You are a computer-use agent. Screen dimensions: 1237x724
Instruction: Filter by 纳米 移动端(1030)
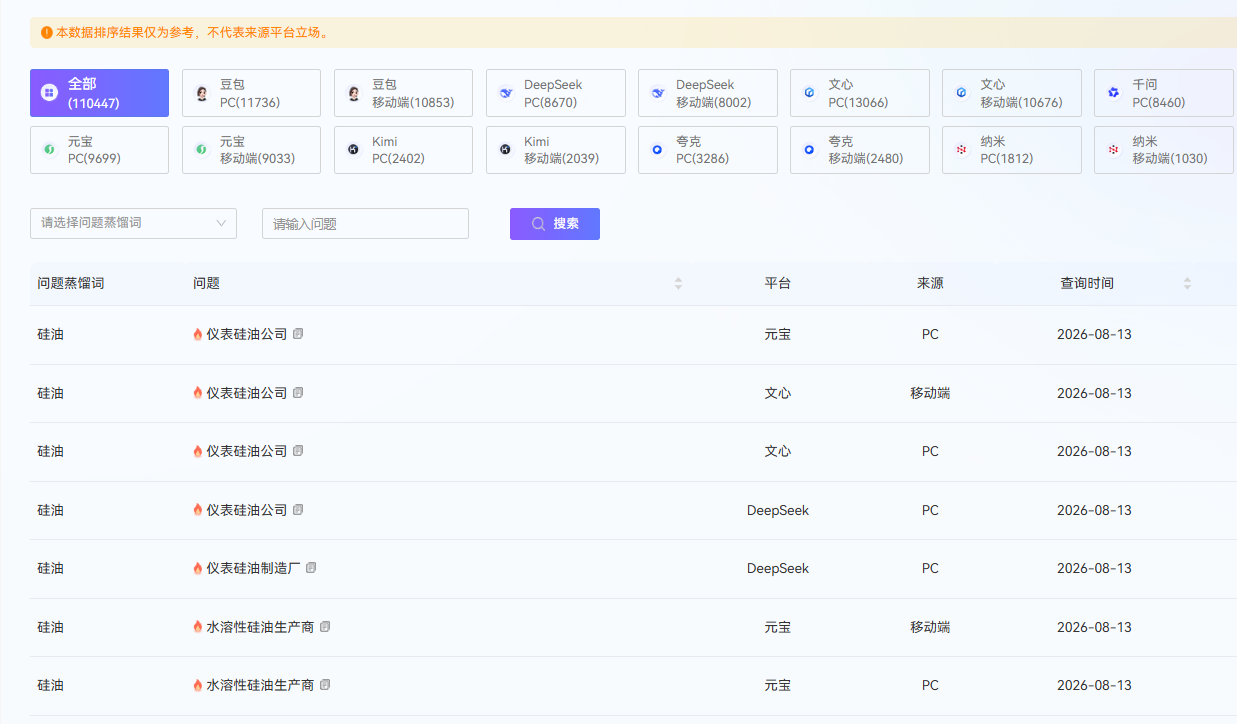pos(1163,150)
